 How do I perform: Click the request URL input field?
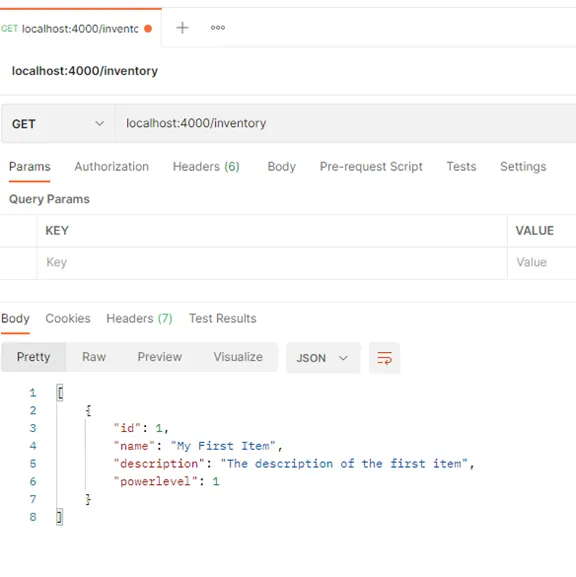pyautogui.click(x=345, y=123)
